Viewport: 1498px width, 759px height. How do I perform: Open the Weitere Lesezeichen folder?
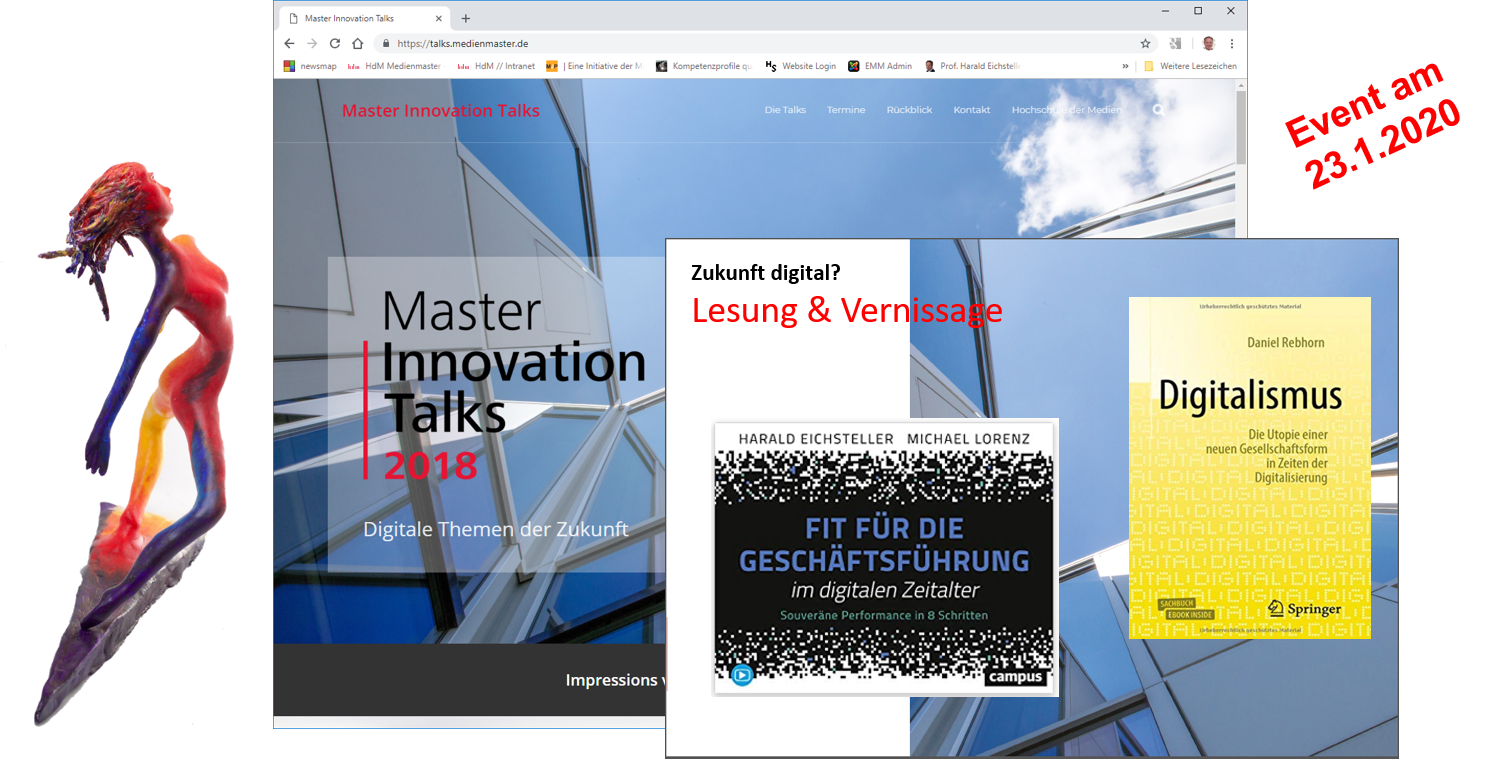[x=1190, y=66]
